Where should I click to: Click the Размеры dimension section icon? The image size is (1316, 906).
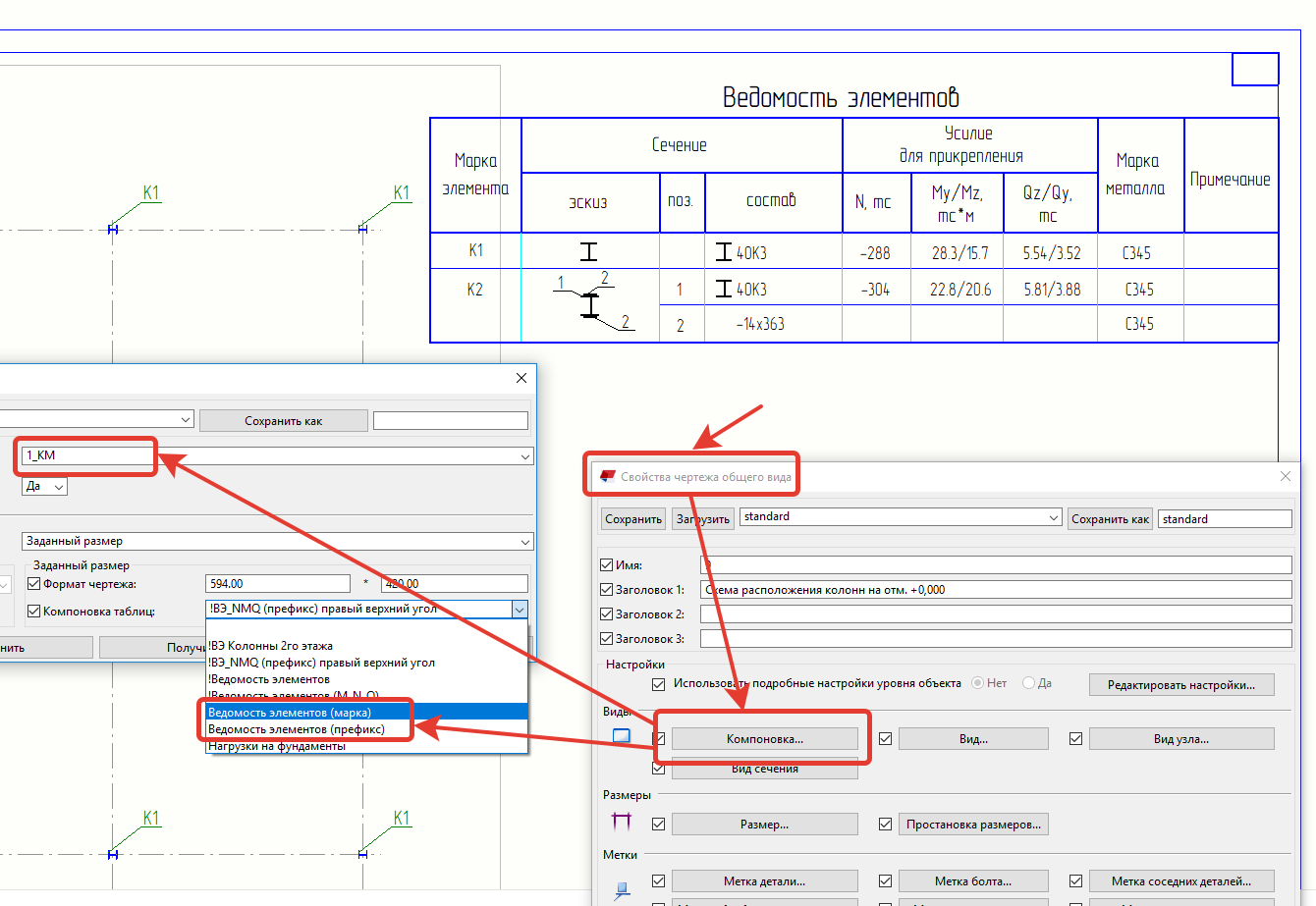[x=621, y=822]
